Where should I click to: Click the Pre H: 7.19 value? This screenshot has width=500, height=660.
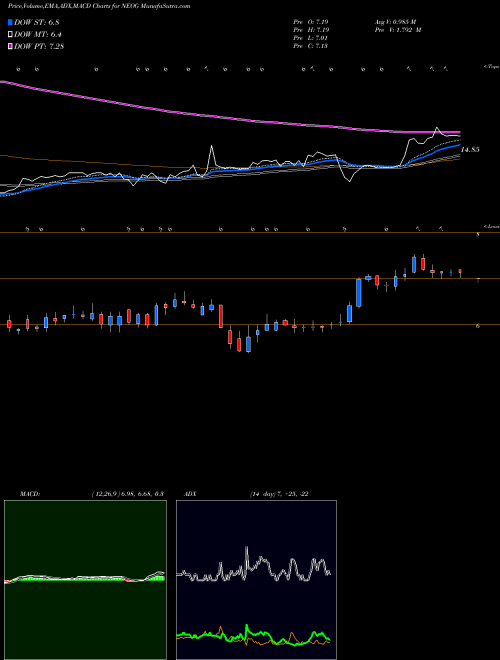coord(311,30)
